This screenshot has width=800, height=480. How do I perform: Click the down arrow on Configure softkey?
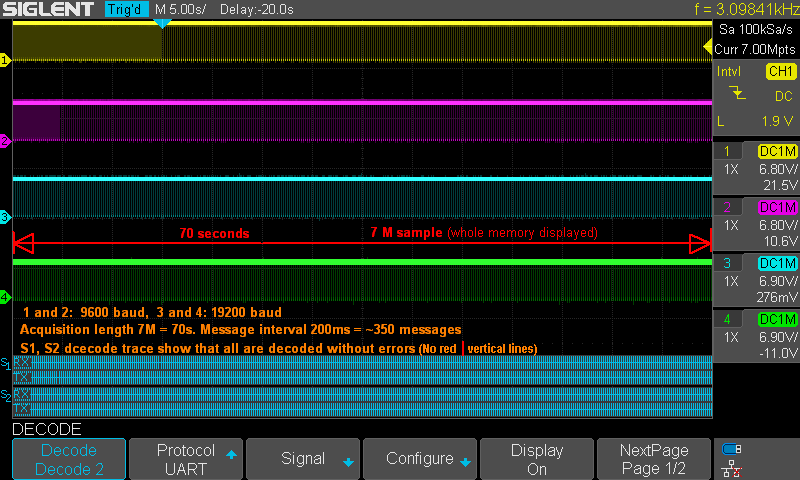[x=465, y=462]
